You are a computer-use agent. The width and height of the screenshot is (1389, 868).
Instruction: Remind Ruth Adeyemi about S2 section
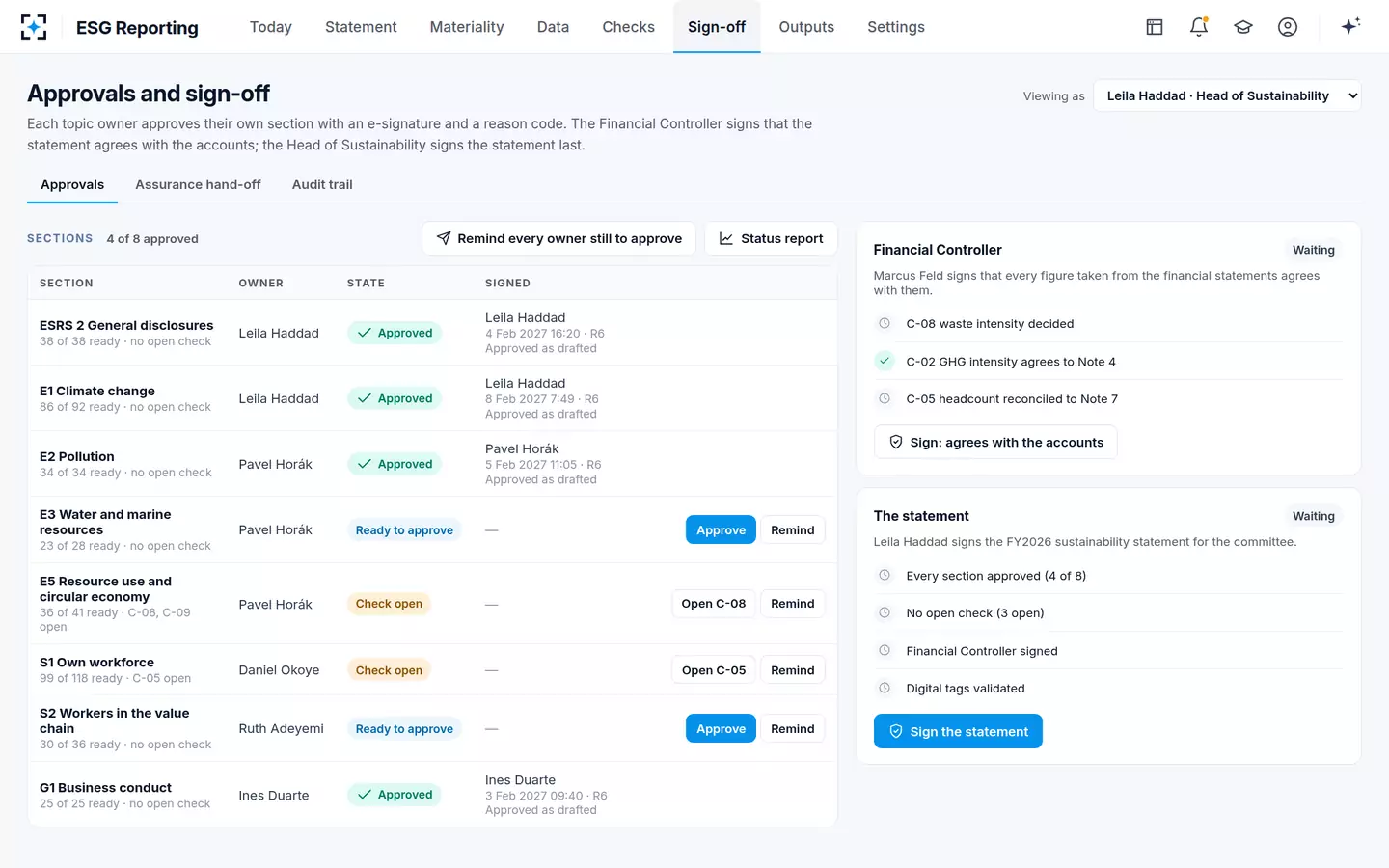click(x=793, y=728)
